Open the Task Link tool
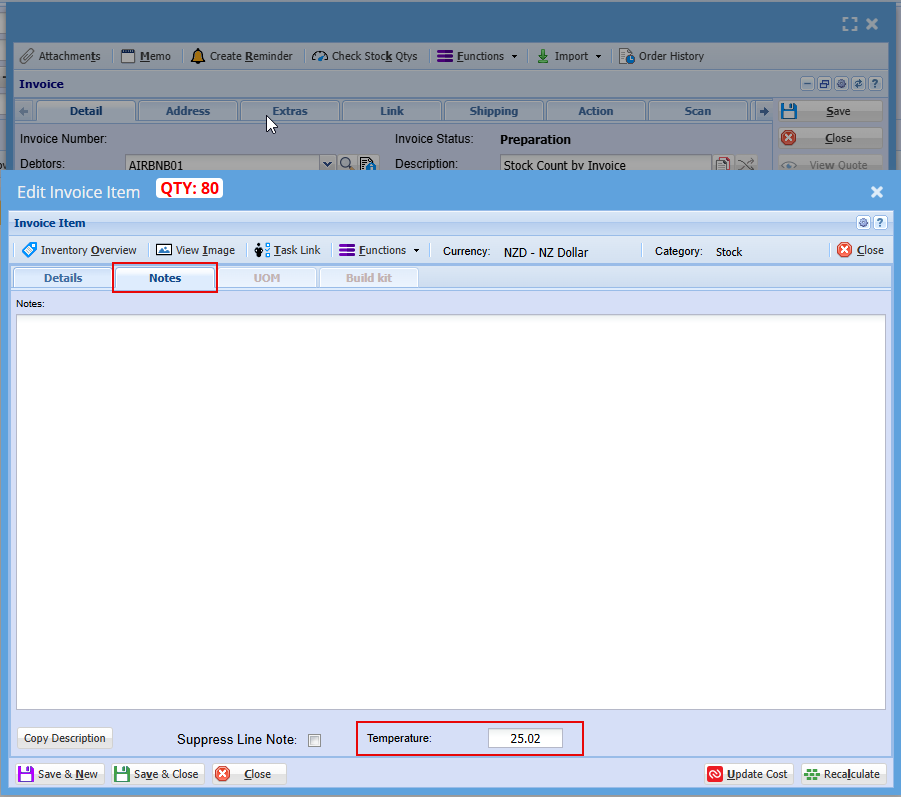 click(x=287, y=250)
